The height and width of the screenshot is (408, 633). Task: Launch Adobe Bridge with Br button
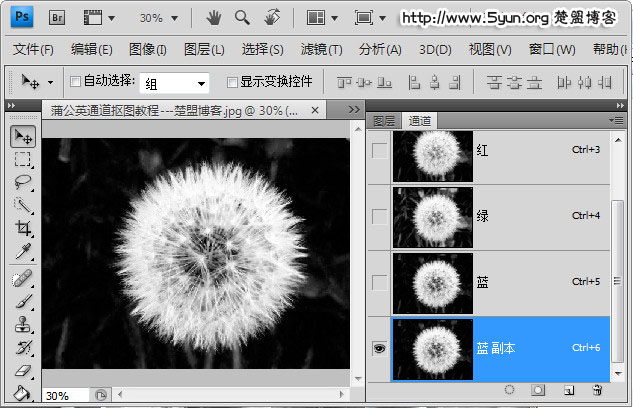coord(57,18)
